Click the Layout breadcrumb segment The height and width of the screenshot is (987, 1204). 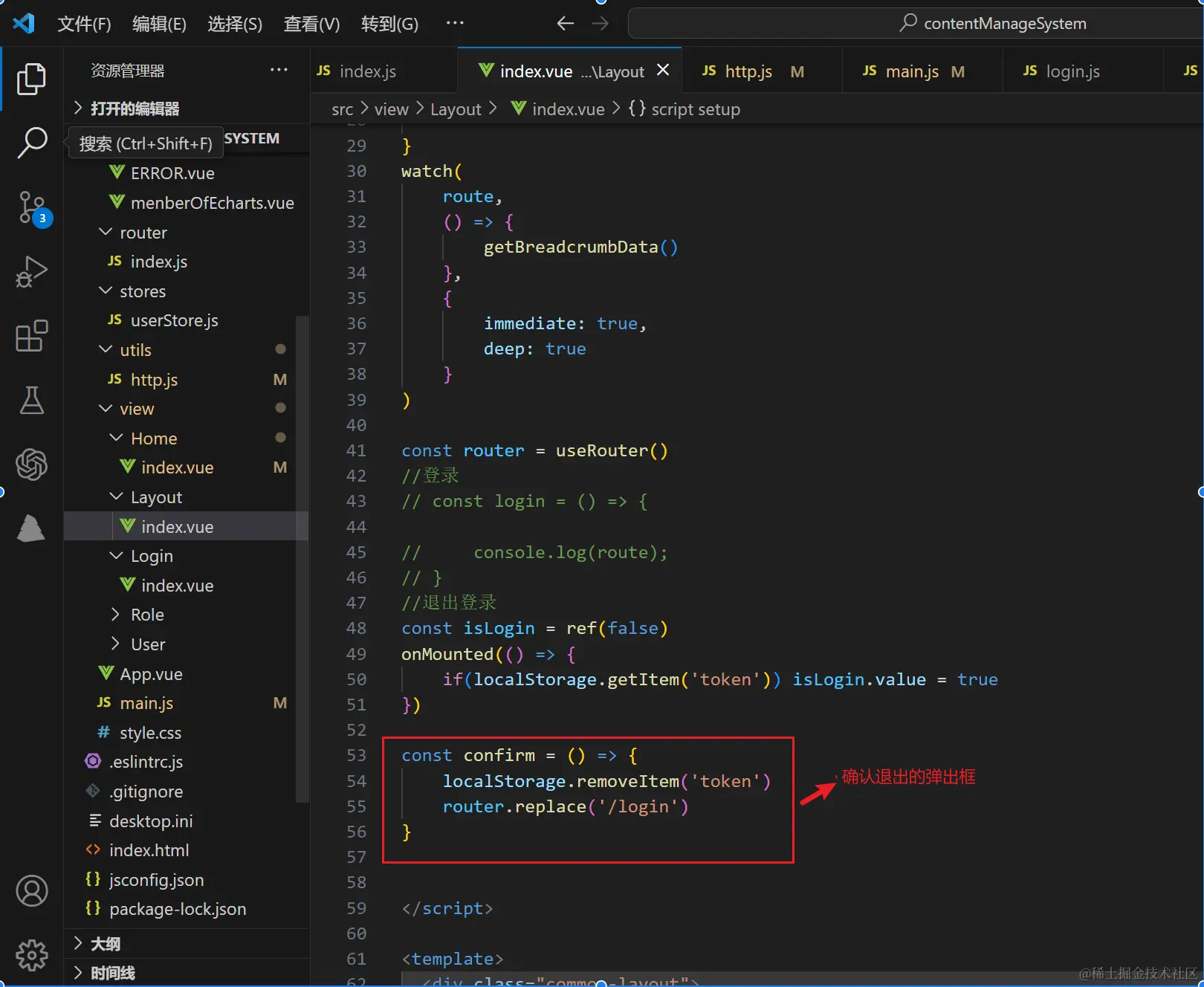click(456, 109)
